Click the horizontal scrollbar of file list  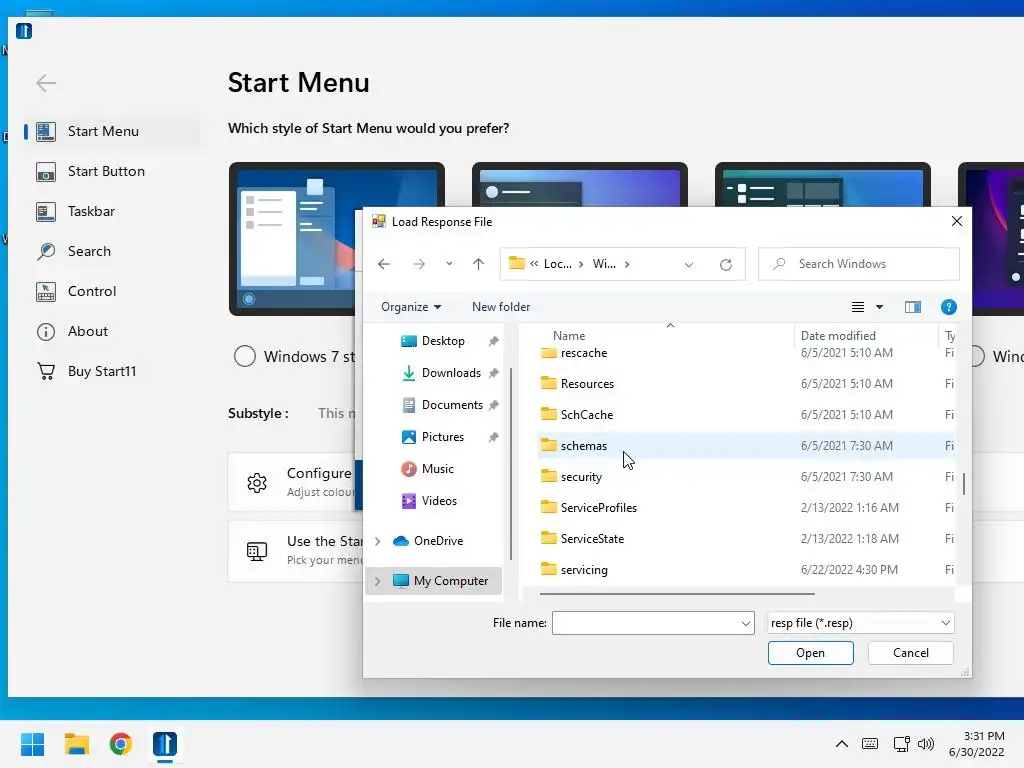[677, 594]
